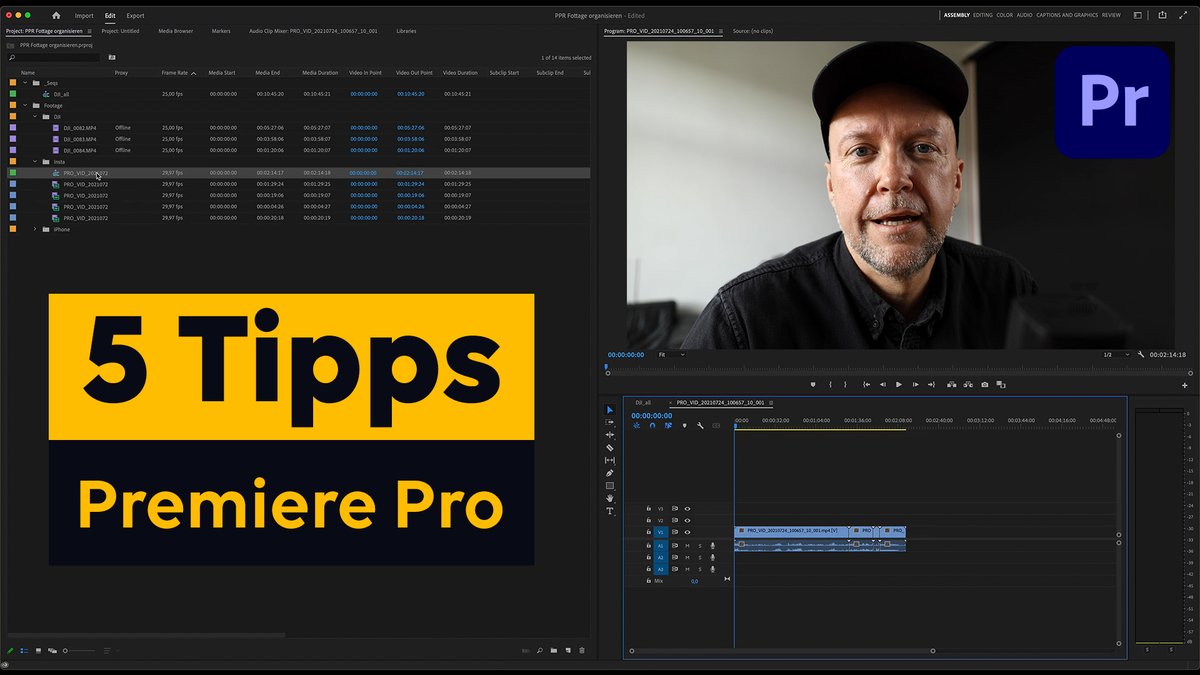Solo audio track A2
The width and height of the screenshot is (1200, 675).
(700, 557)
